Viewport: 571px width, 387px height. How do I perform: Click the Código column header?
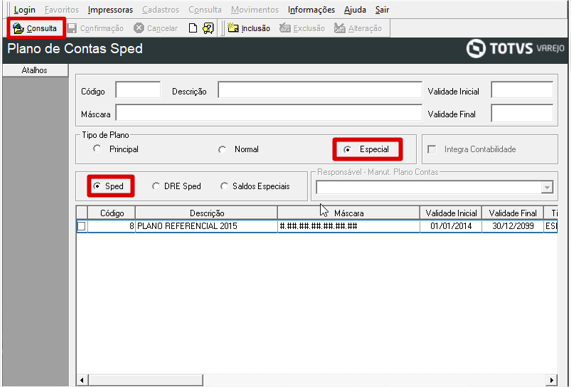click(x=111, y=213)
